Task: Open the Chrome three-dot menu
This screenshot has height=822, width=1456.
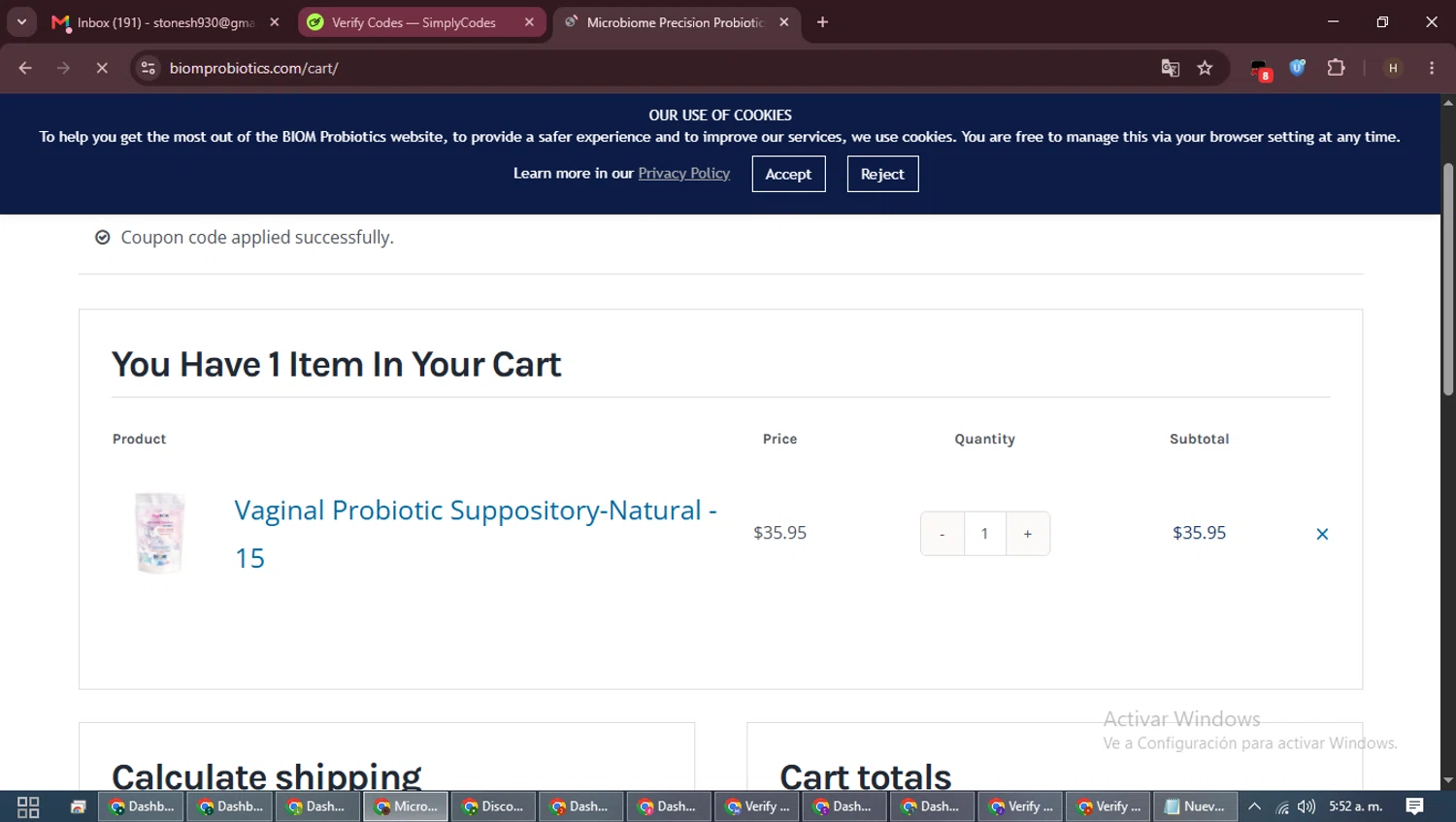Action: click(x=1432, y=68)
